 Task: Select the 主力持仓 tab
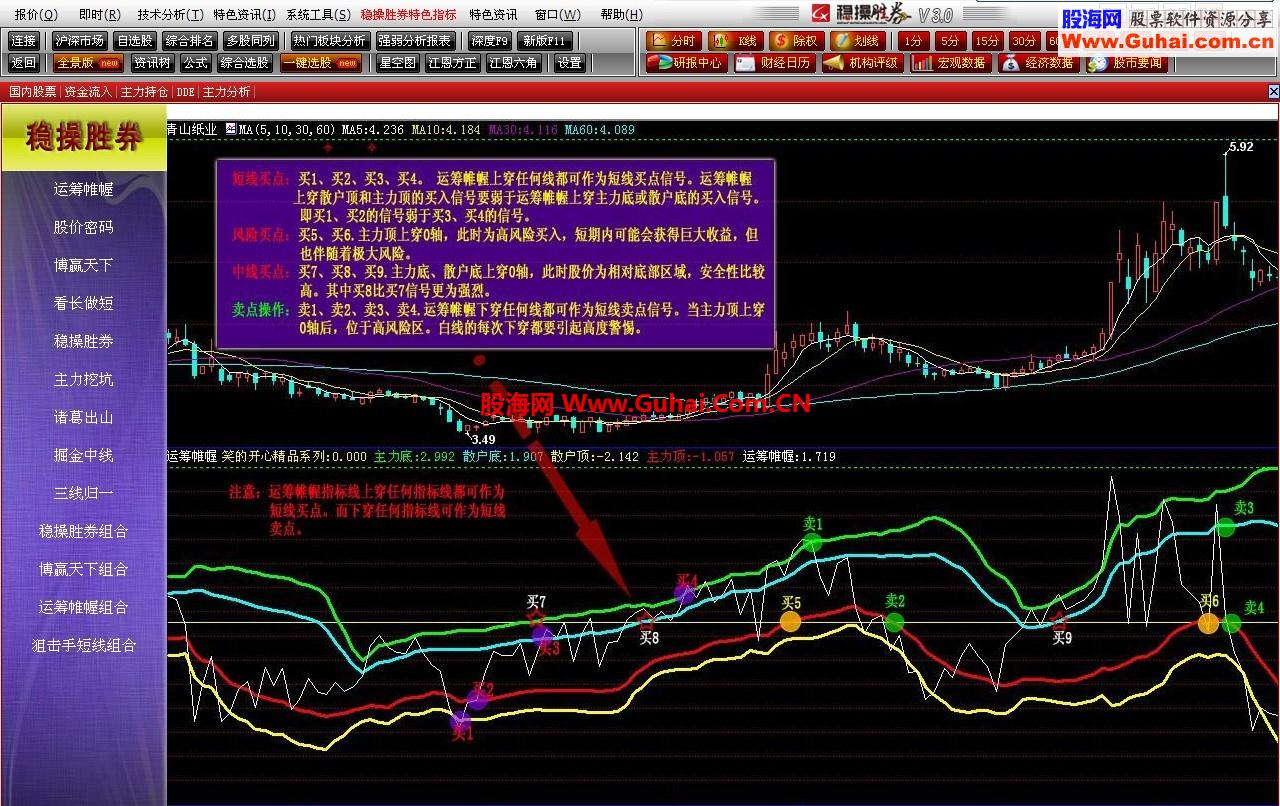pos(145,91)
